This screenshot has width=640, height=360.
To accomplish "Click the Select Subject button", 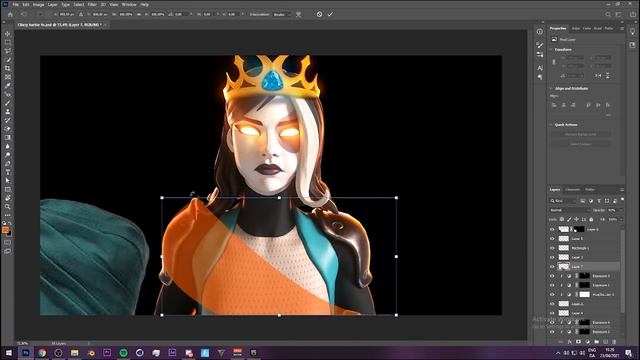I will click(x=581, y=144).
